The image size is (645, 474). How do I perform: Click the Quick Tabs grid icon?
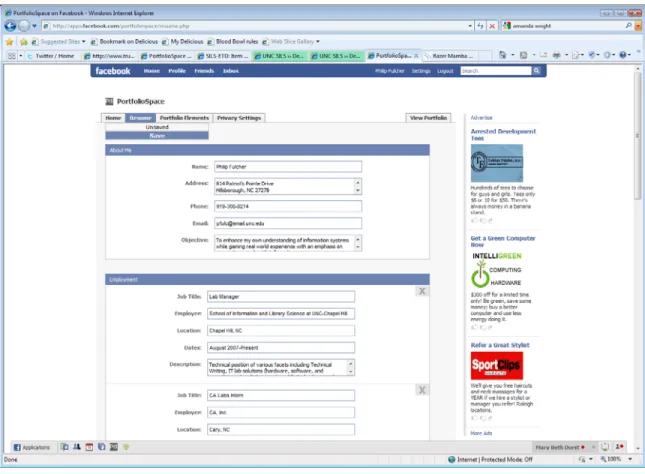[x=12, y=56]
